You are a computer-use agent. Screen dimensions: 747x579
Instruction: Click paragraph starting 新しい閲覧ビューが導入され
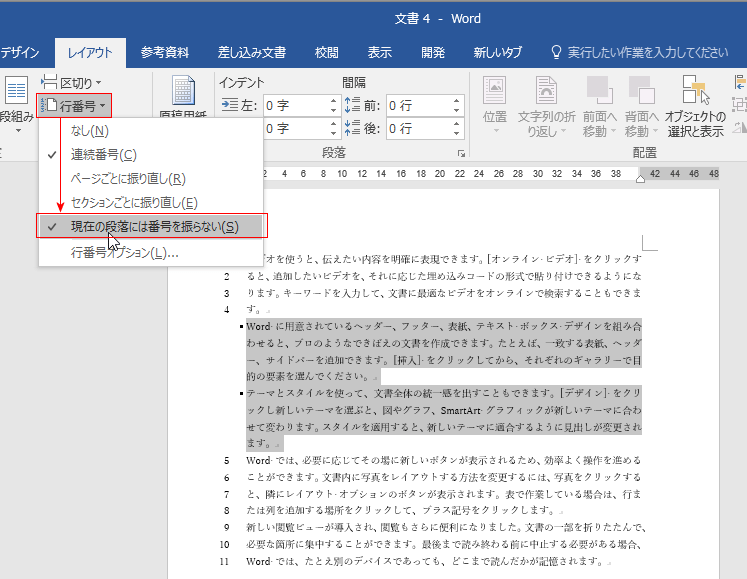pos(445,544)
